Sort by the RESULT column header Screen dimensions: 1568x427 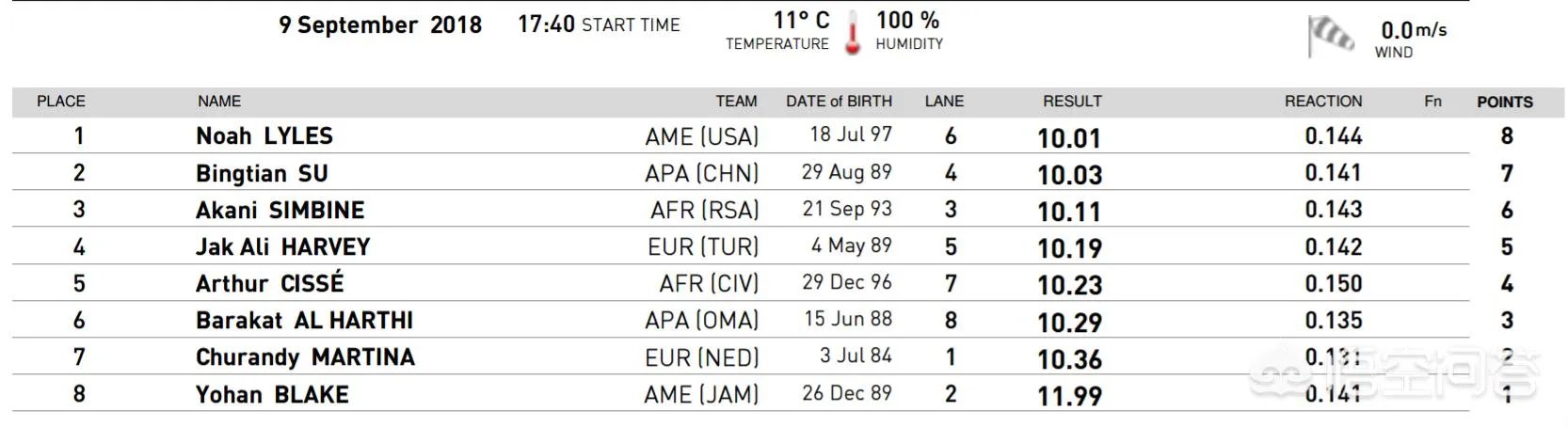pos(1072,102)
